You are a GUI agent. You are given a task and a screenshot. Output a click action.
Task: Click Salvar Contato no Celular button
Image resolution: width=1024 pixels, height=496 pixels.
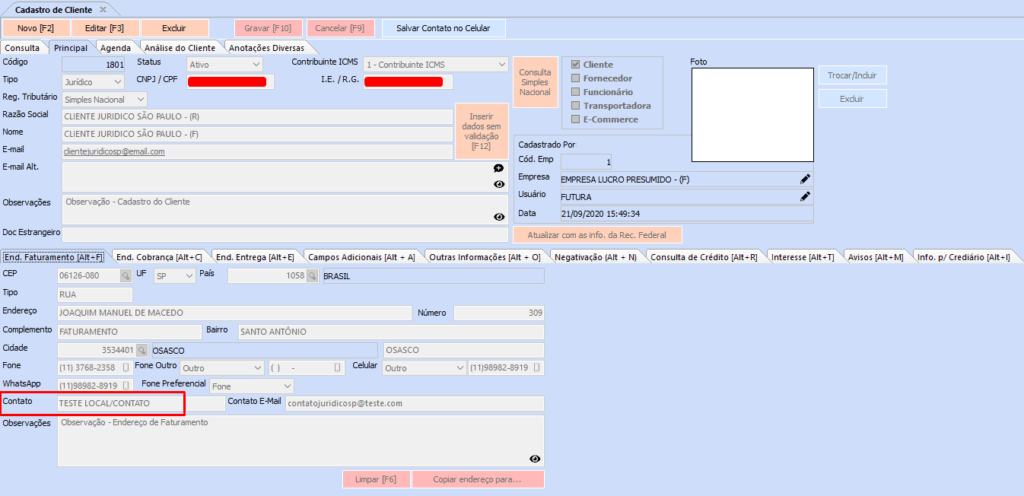point(443,28)
